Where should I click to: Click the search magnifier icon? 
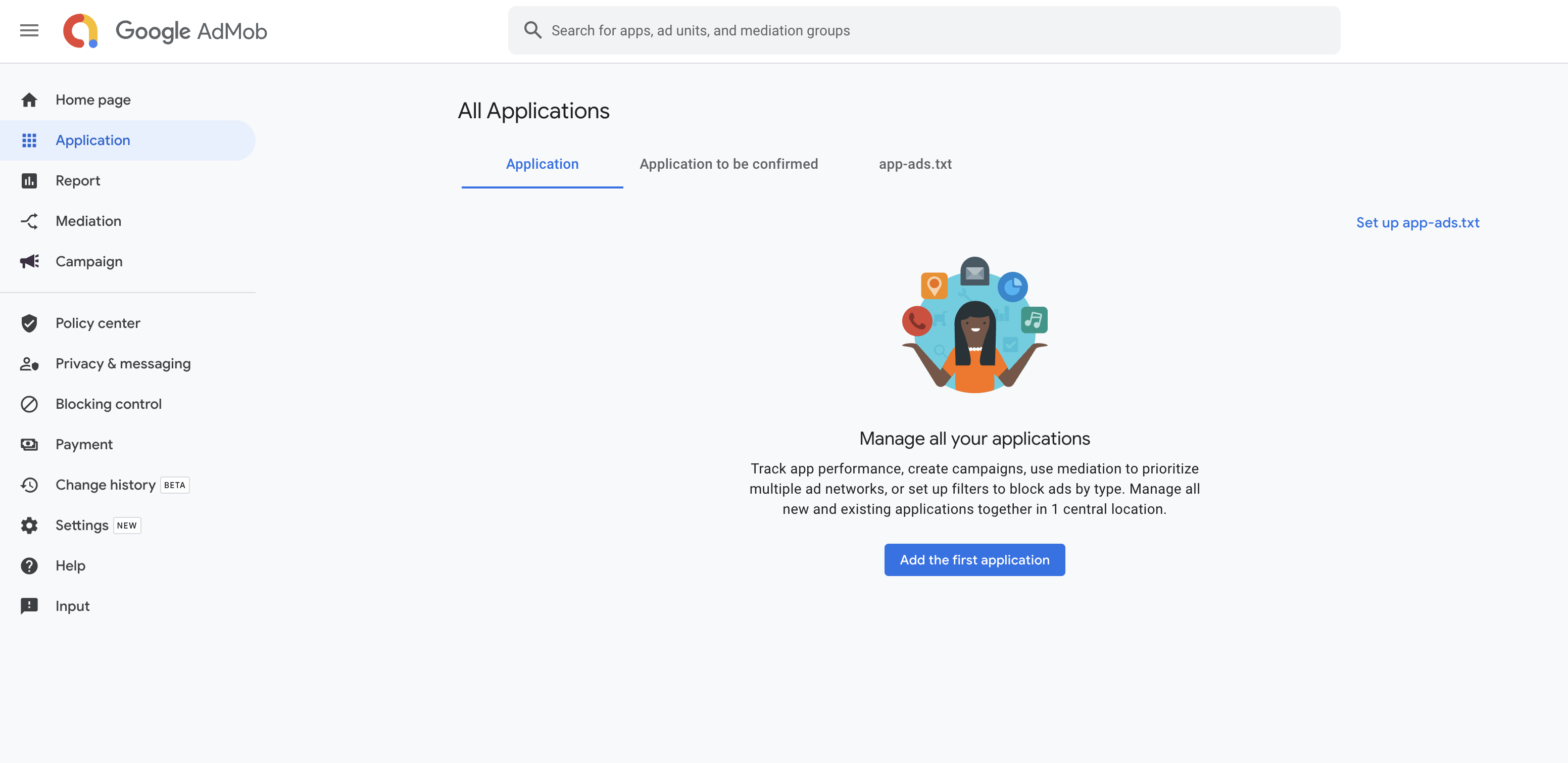pos(532,30)
